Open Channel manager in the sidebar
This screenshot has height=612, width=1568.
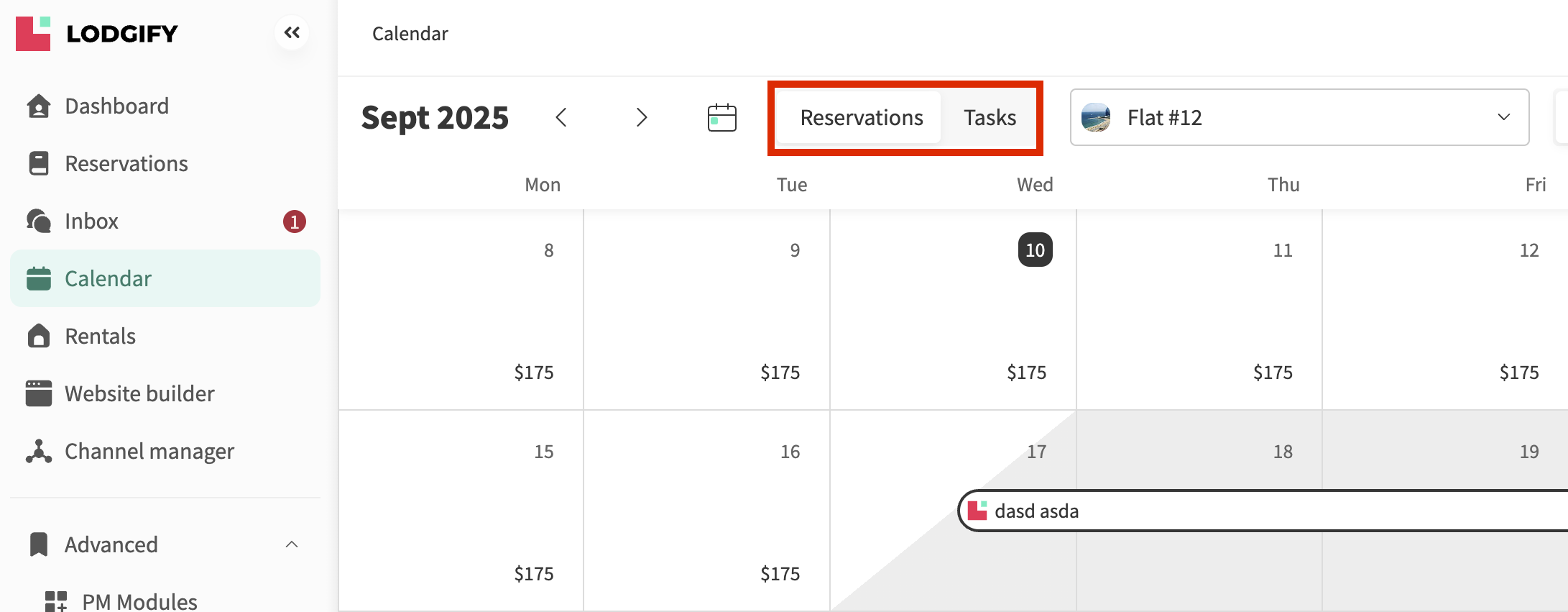[149, 452]
